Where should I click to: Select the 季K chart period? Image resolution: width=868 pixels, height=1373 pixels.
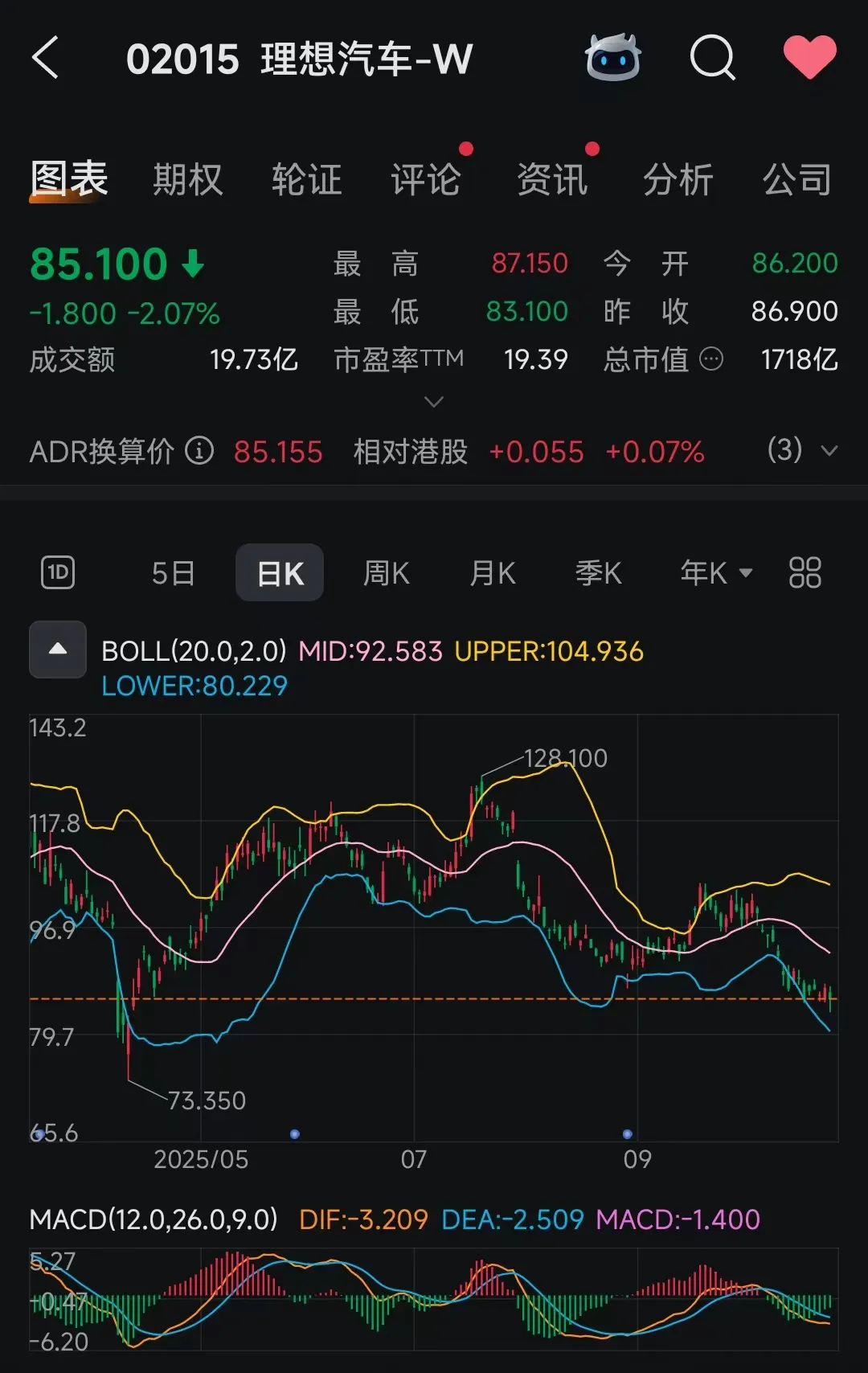[599, 573]
